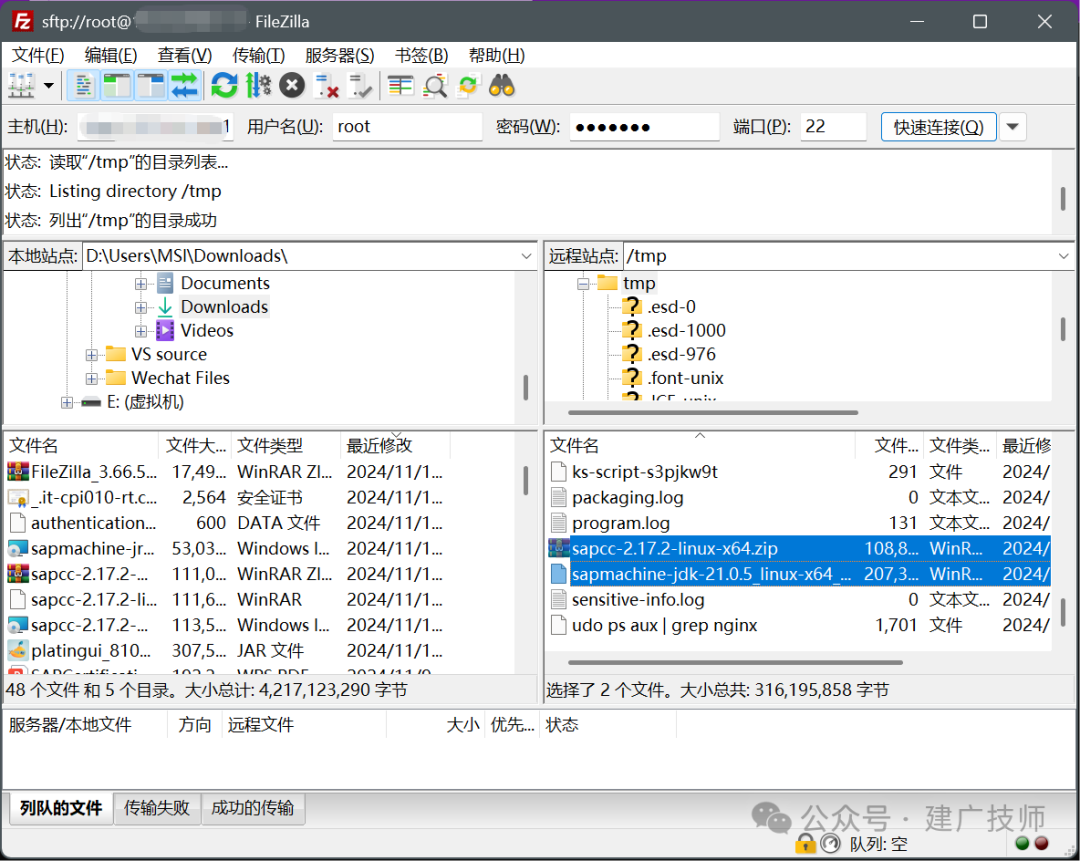1080x861 pixels.
Task: Expand the Wechat Files folder node
Action: coord(91,378)
